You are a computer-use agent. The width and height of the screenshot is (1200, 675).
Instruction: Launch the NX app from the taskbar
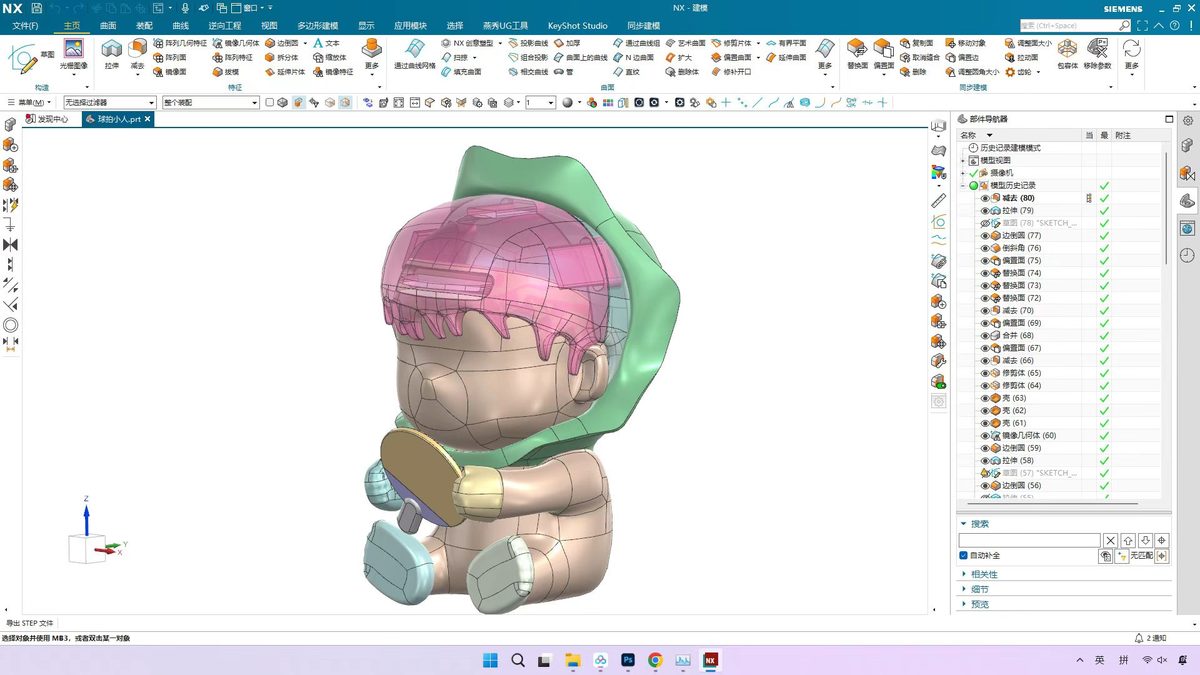(x=711, y=660)
